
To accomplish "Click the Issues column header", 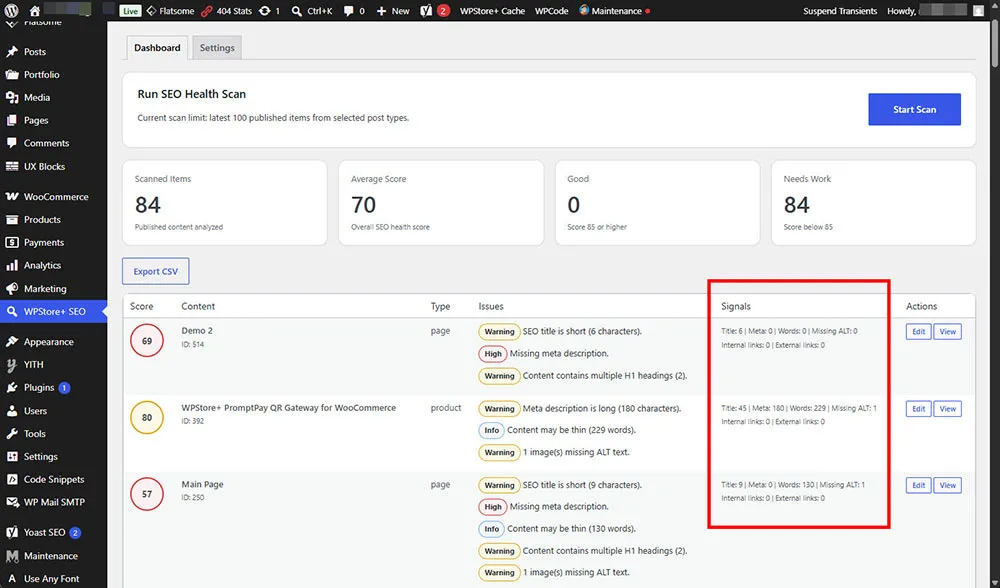I will pyautogui.click(x=491, y=306).
